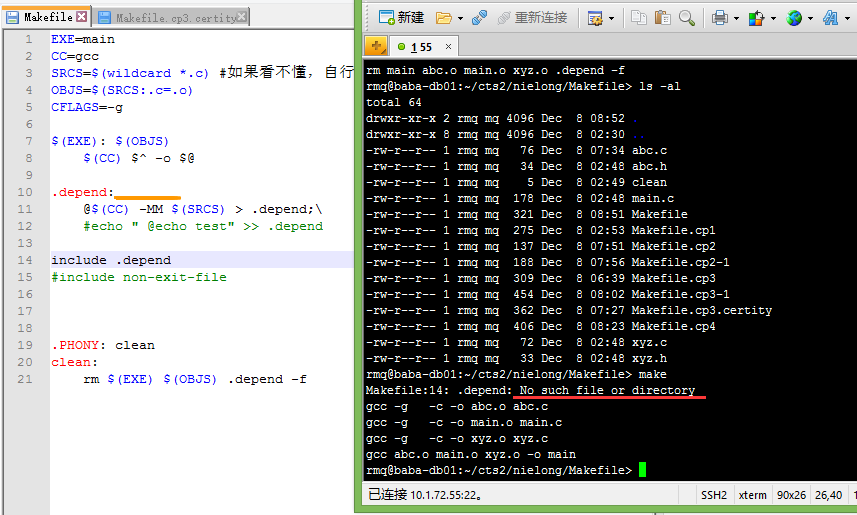Open the session properties icon
The height and width of the screenshot is (515, 857).
coord(595,18)
